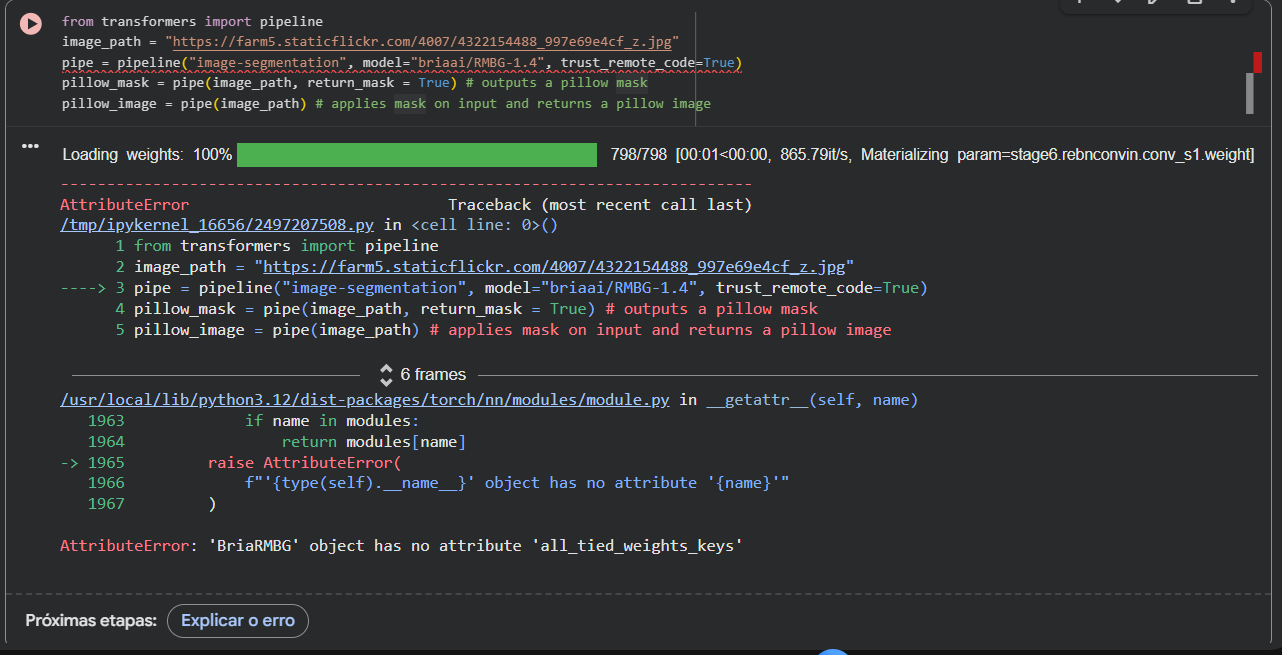Click the green Loading weights progress bar
1282x655 pixels.
pyautogui.click(x=417, y=155)
